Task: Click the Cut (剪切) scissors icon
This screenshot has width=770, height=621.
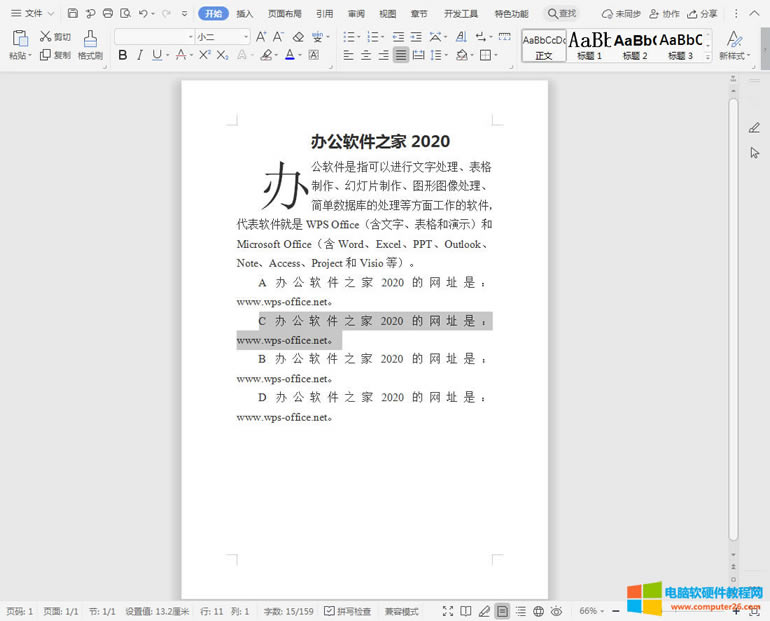Action: [47, 37]
